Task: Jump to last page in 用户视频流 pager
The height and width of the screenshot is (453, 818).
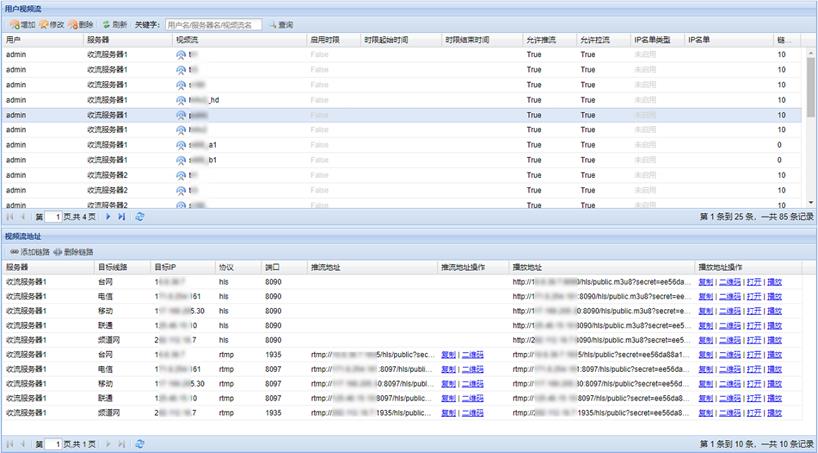Action: (122, 217)
